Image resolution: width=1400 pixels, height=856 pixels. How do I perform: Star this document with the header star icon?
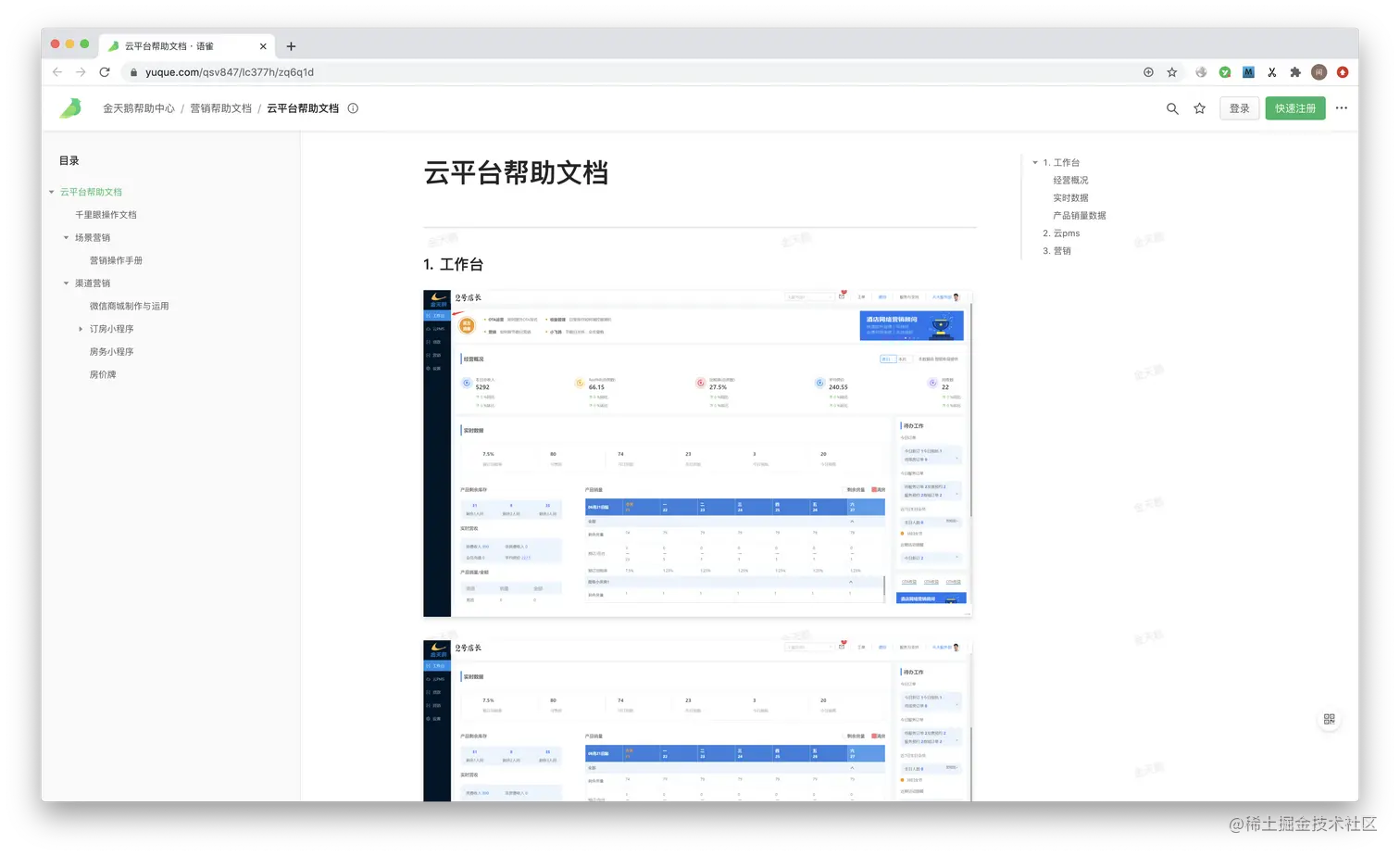(1200, 108)
